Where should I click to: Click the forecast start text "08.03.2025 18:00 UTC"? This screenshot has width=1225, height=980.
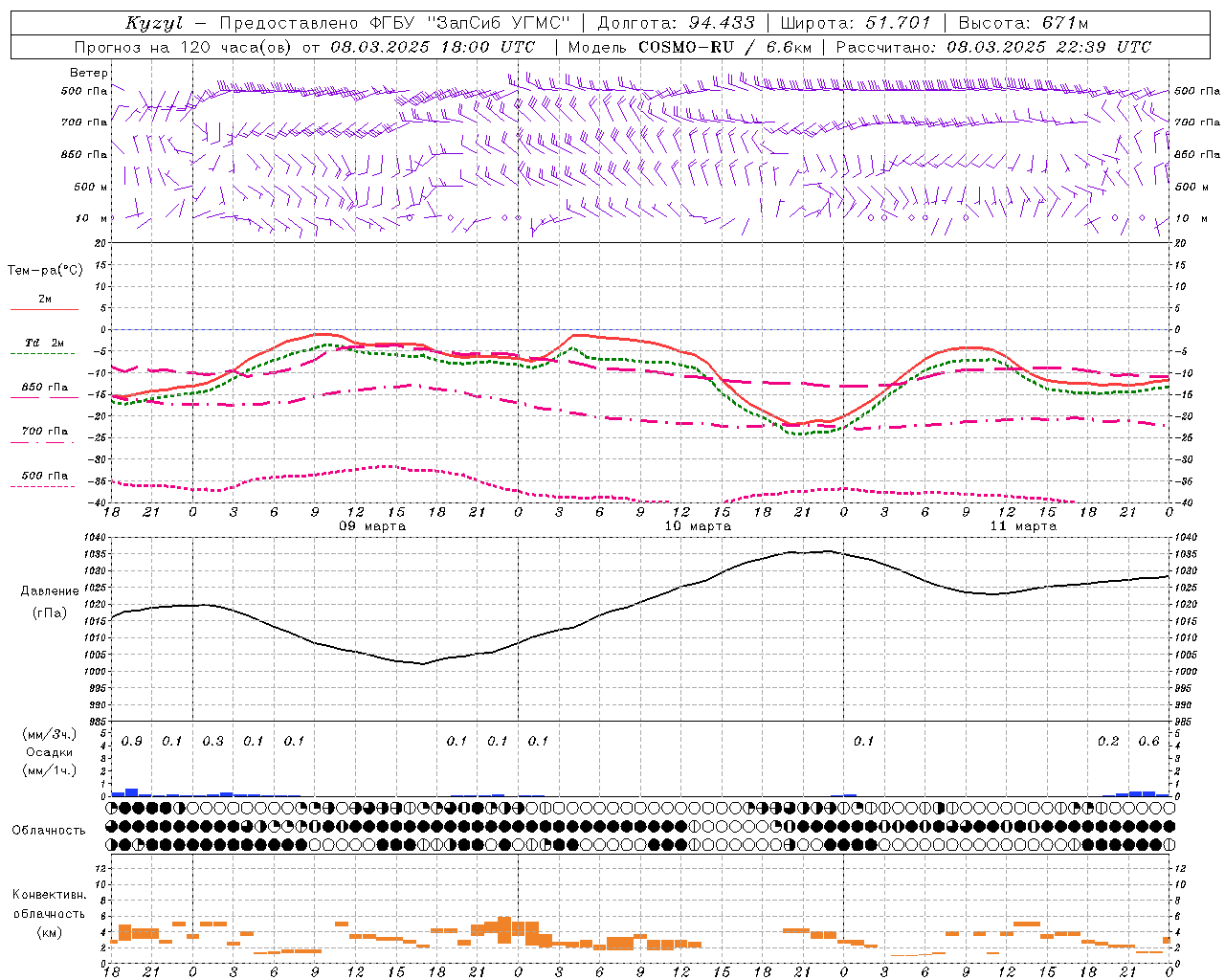coord(433,47)
